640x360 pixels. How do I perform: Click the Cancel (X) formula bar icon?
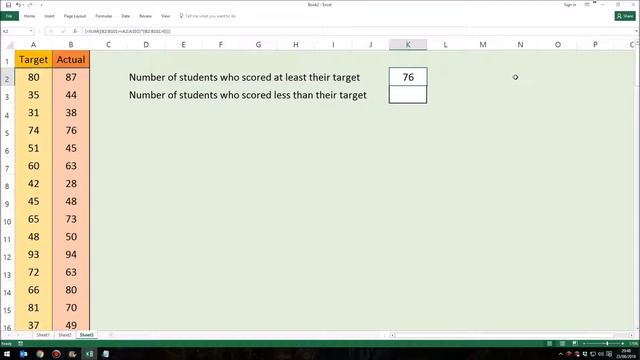[x=51, y=31]
